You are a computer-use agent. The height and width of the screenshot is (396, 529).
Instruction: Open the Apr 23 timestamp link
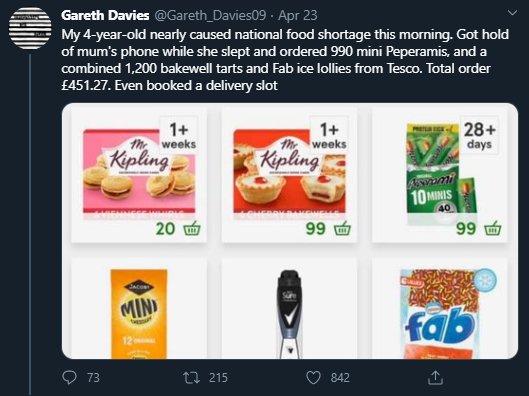click(298, 15)
